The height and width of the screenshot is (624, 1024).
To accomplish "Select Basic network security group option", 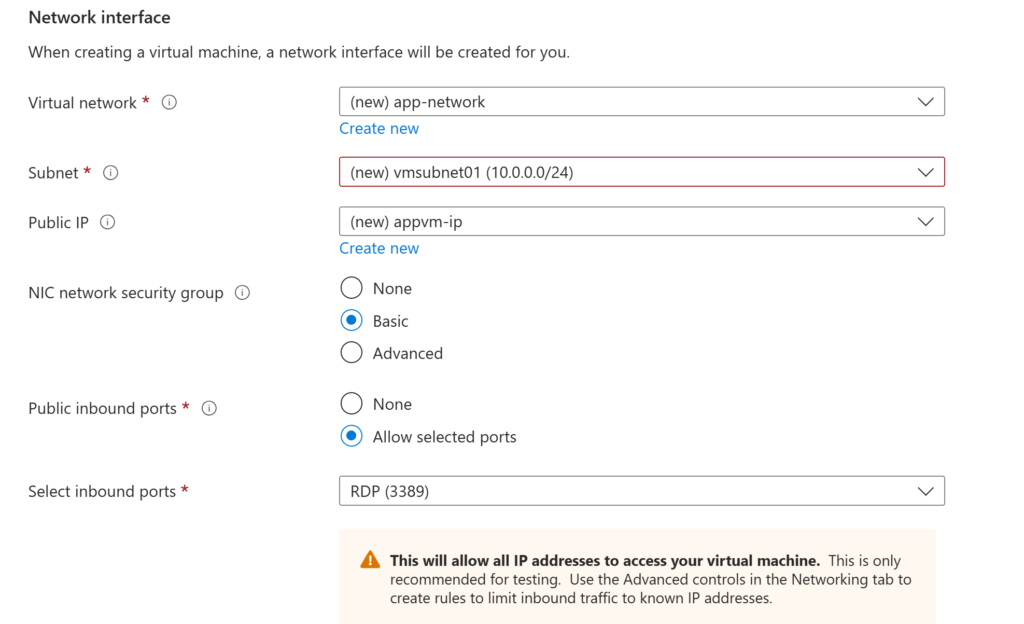I will point(352,321).
